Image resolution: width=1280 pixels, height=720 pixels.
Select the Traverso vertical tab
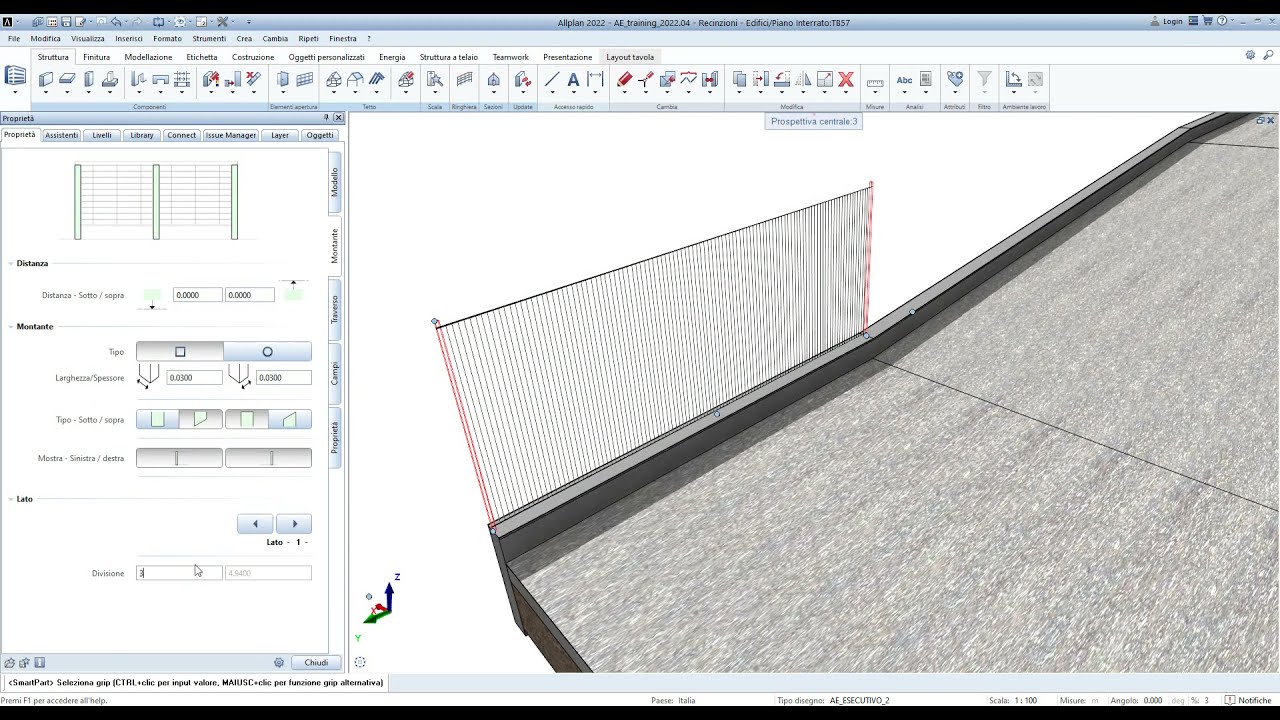pos(335,309)
